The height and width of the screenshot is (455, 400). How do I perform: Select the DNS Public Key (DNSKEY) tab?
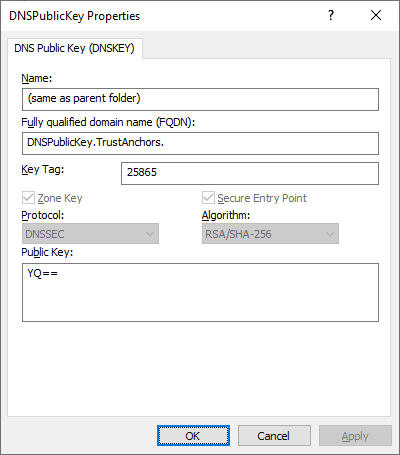point(75,48)
